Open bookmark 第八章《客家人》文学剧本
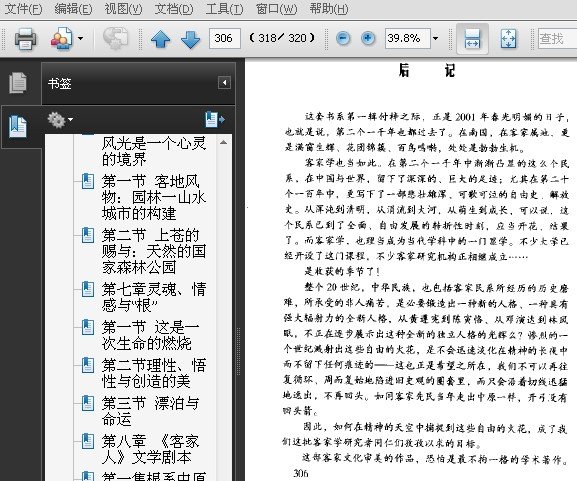 click(151, 449)
